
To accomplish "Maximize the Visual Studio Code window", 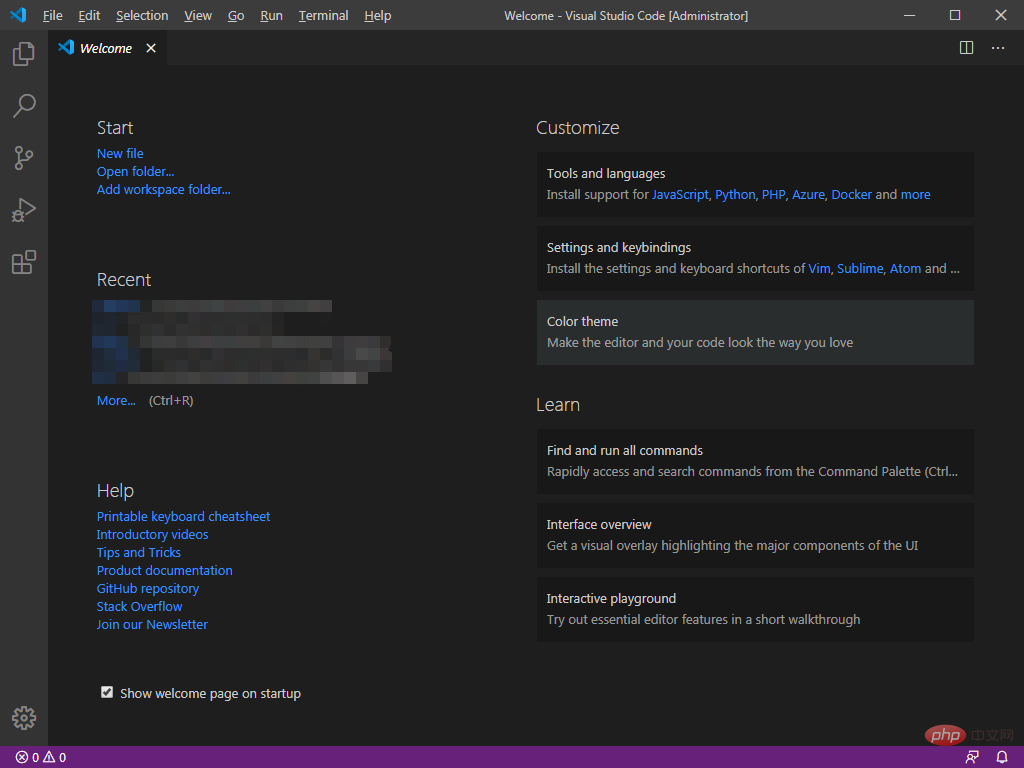I will pyautogui.click(x=955, y=15).
